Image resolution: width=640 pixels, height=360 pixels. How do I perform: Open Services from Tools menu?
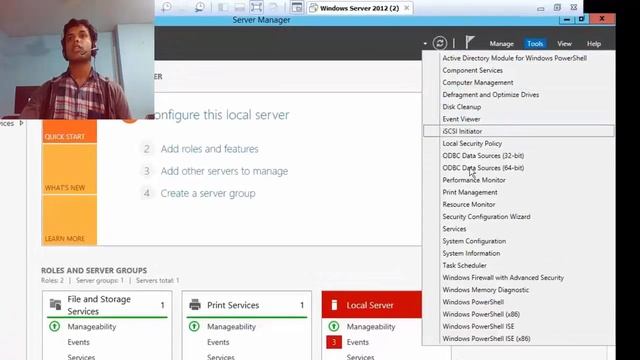tap(454, 229)
